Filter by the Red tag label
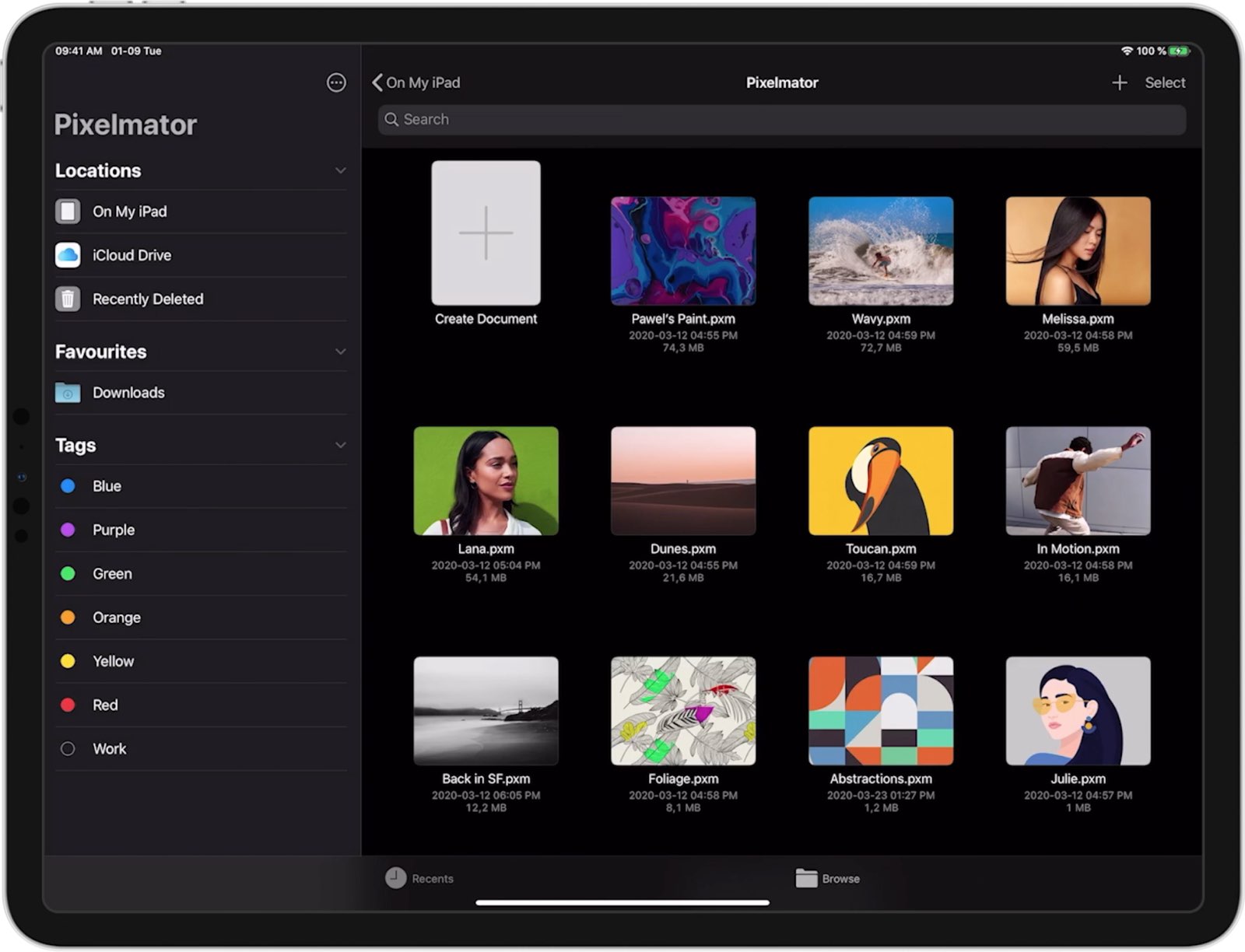This screenshot has height=952, width=1245. click(105, 705)
